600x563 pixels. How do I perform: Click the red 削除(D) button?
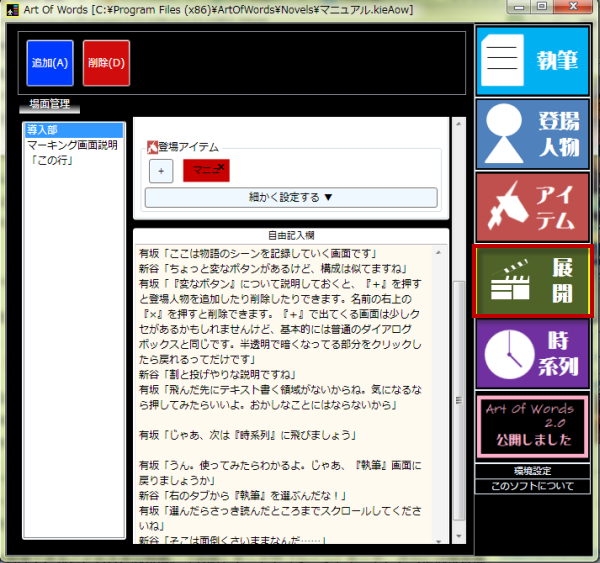(x=106, y=64)
